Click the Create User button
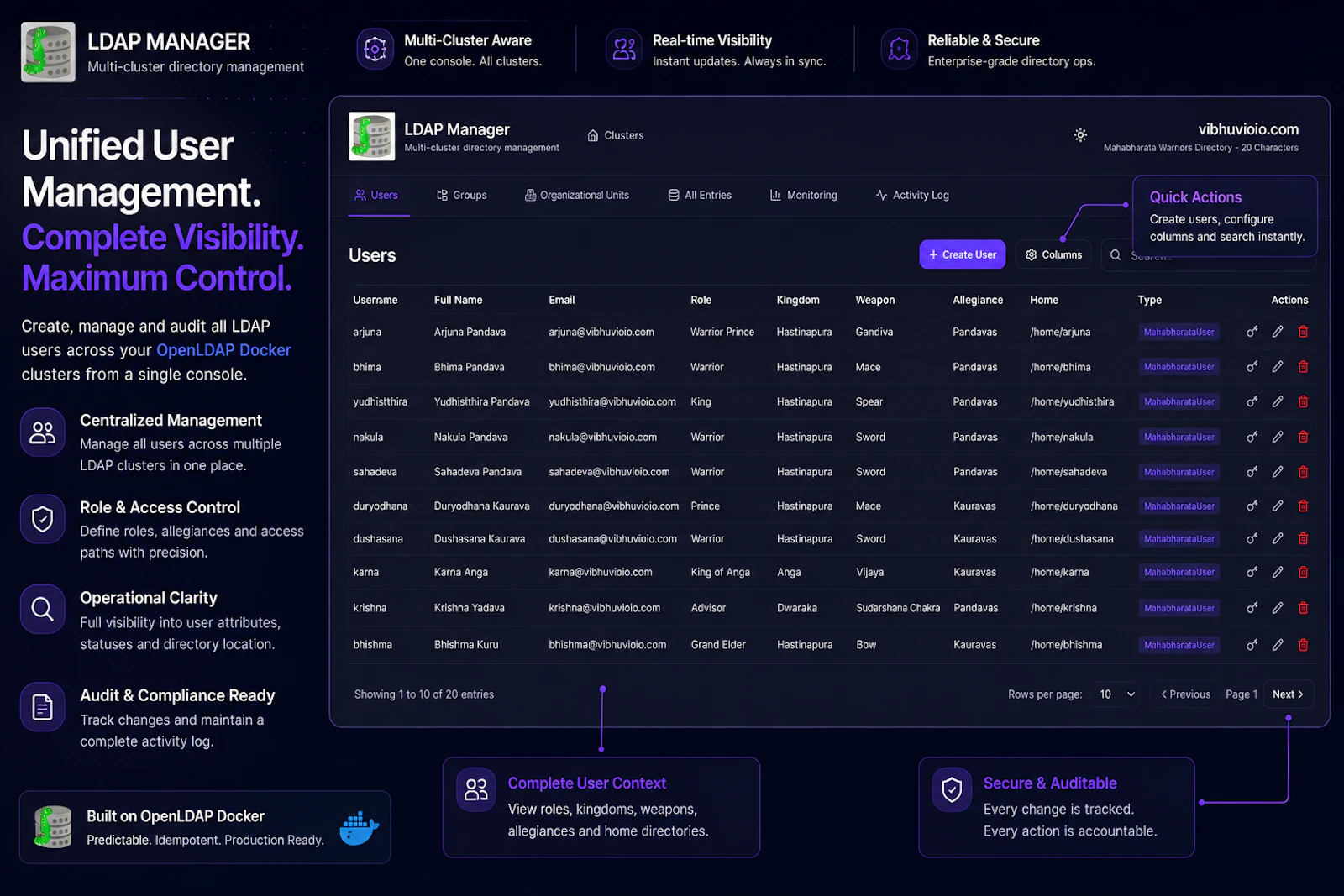This screenshot has height=896, width=1344. (x=963, y=254)
